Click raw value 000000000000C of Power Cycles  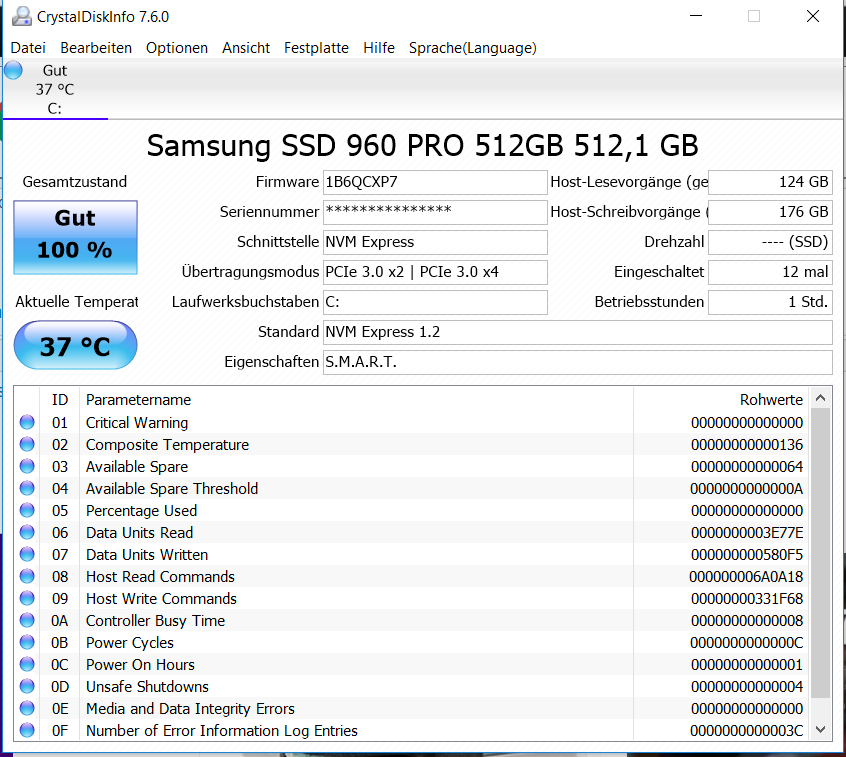click(747, 643)
